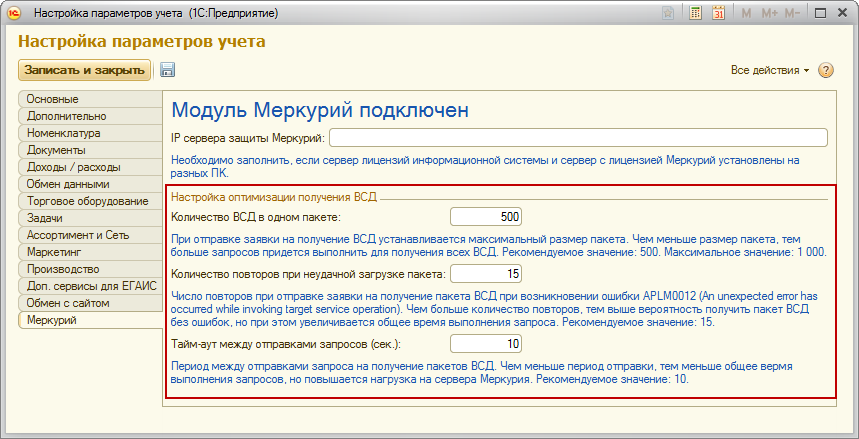Select the Торговое оборудование tab

[90, 201]
